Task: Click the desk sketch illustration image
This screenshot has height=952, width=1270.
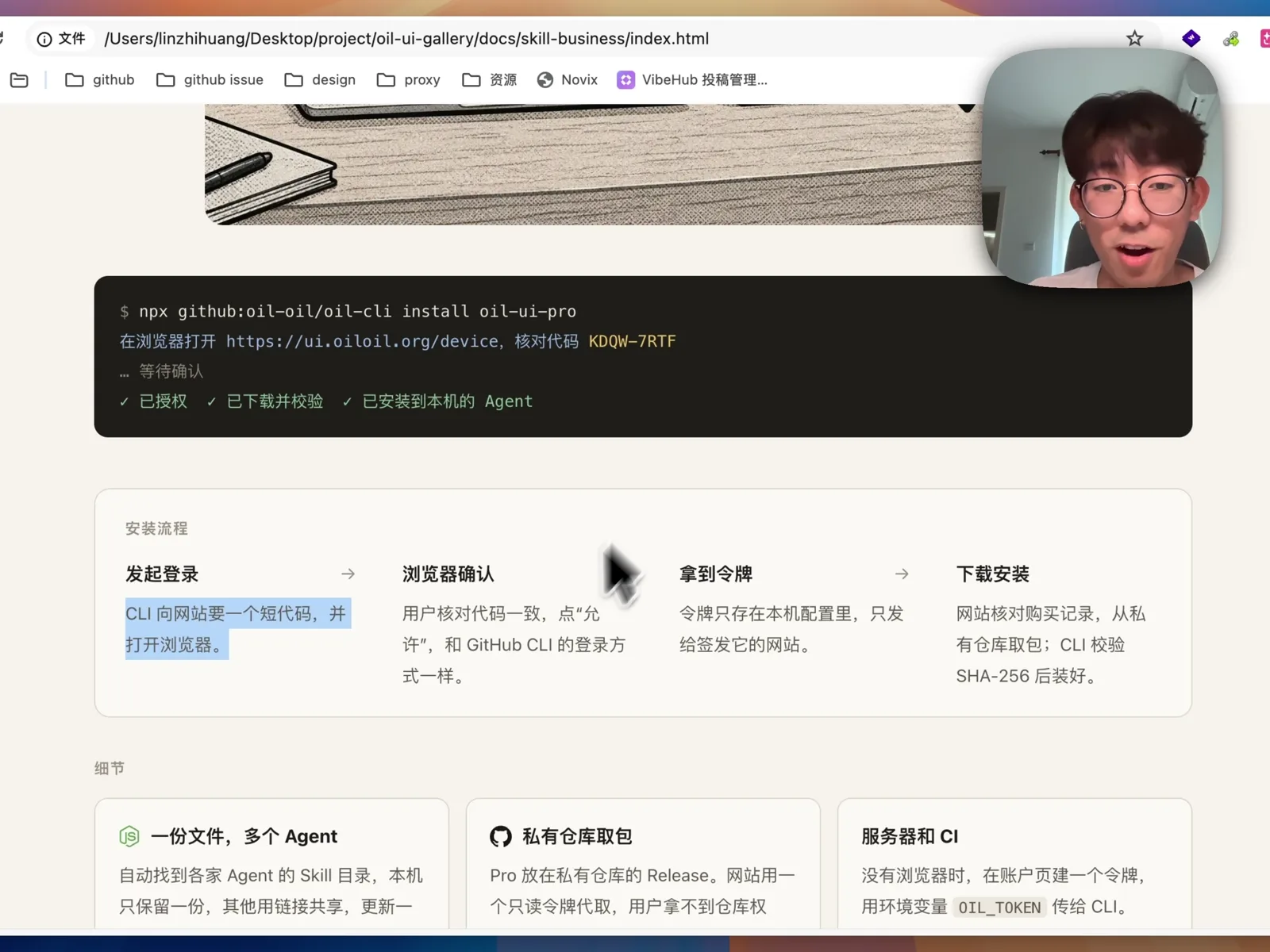Action: coord(594,164)
